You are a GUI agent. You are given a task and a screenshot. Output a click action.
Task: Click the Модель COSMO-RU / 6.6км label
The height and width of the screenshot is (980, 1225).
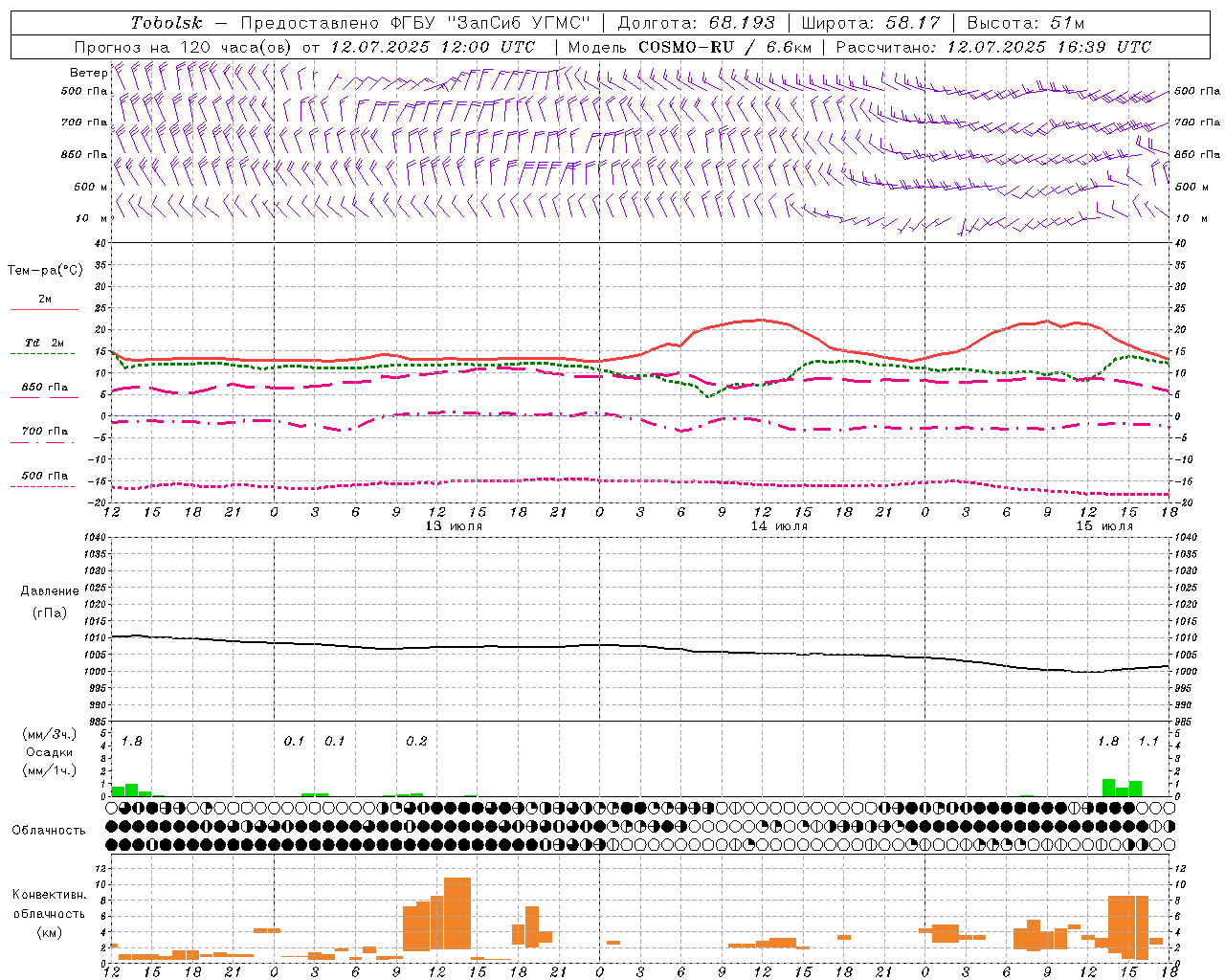(x=690, y=47)
